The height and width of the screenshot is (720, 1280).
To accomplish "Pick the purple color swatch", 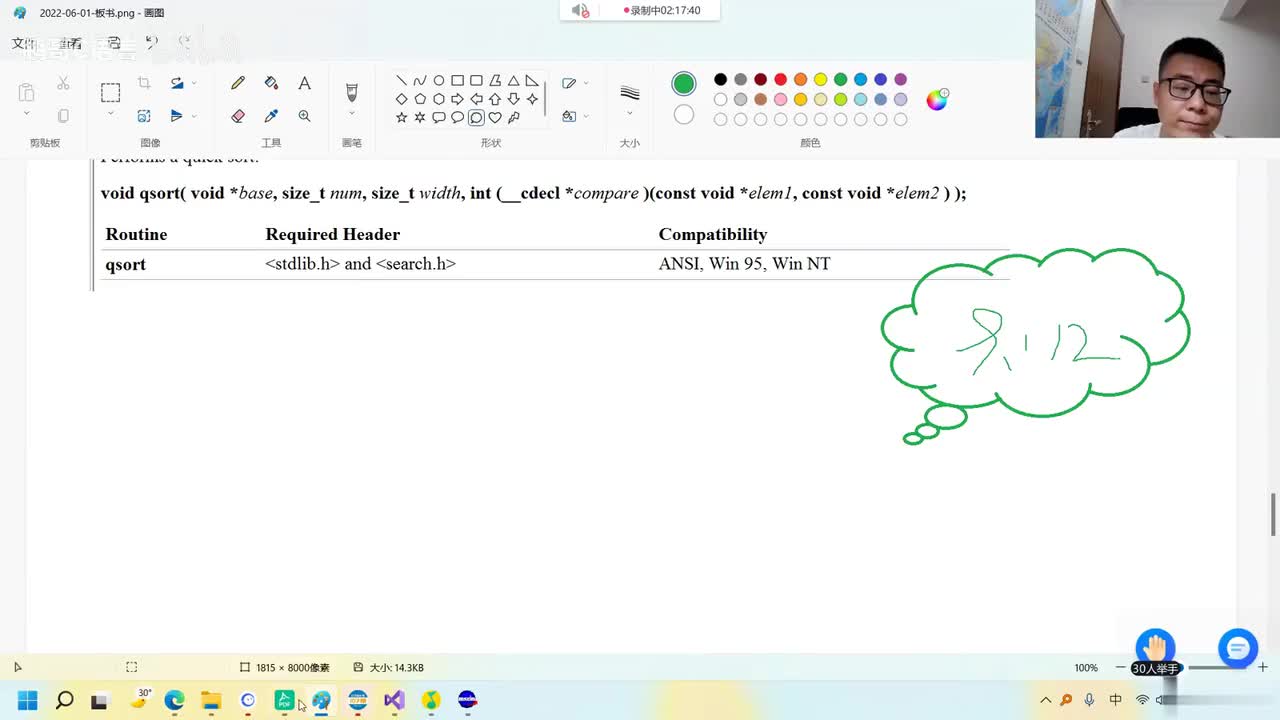I will (900, 80).
